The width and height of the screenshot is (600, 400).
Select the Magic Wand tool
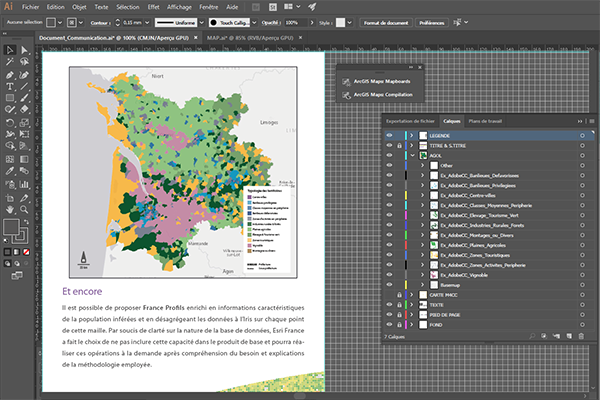click(x=9, y=62)
